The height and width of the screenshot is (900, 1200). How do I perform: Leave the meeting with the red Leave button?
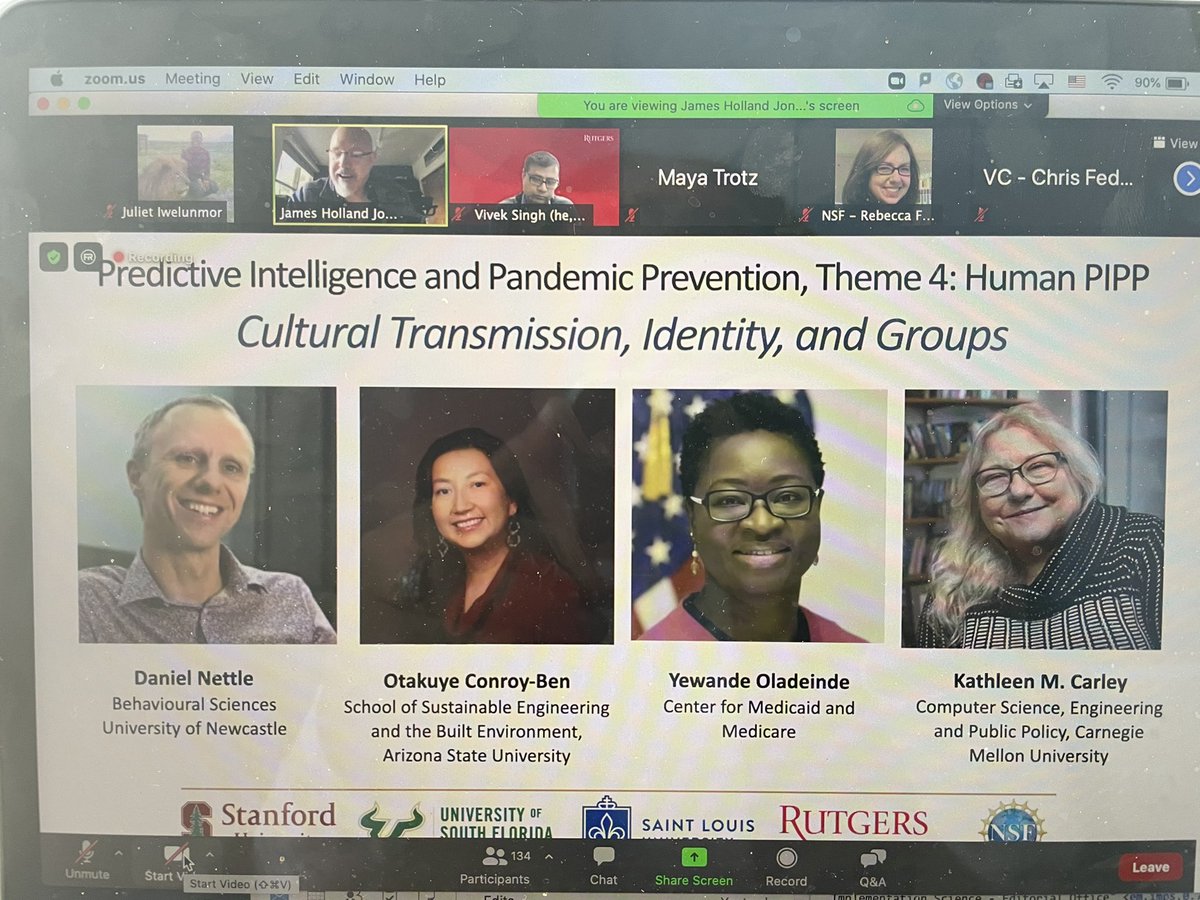1150,867
